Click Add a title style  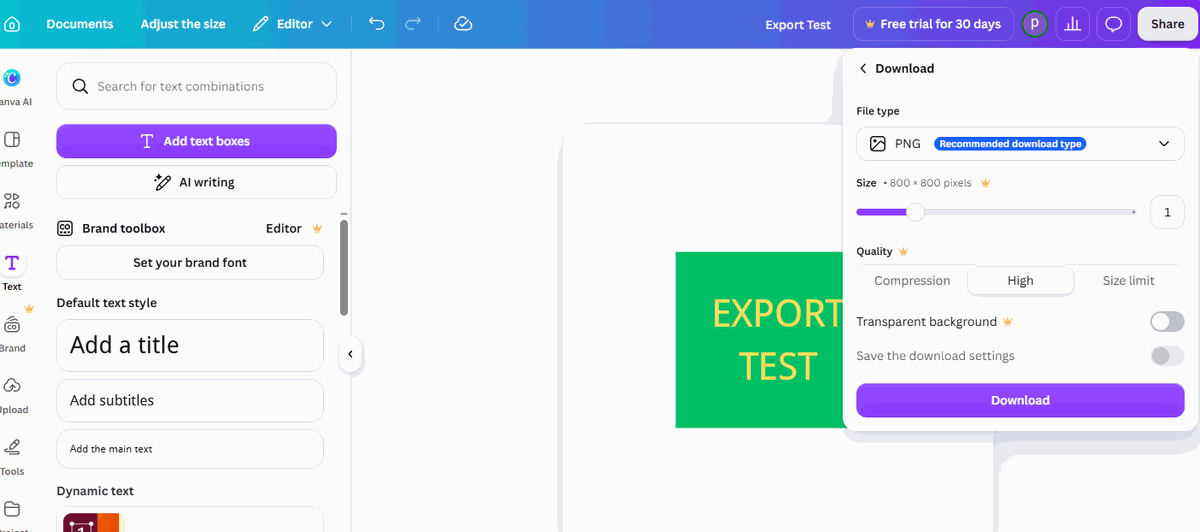point(190,345)
